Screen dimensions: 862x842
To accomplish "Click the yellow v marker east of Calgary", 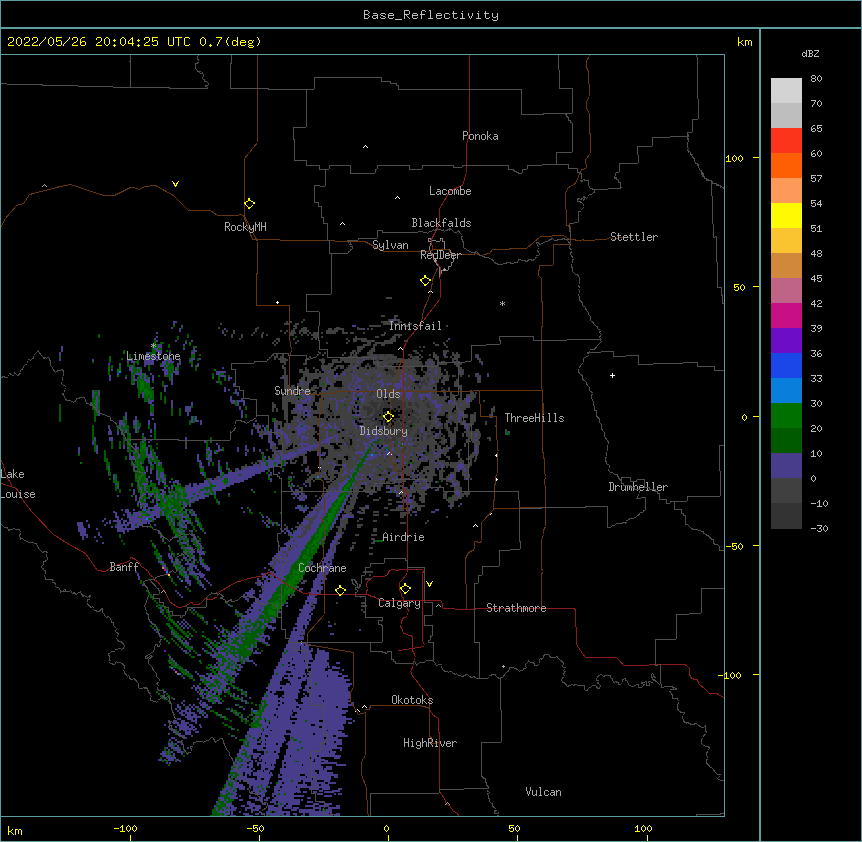I will [x=429, y=584].
